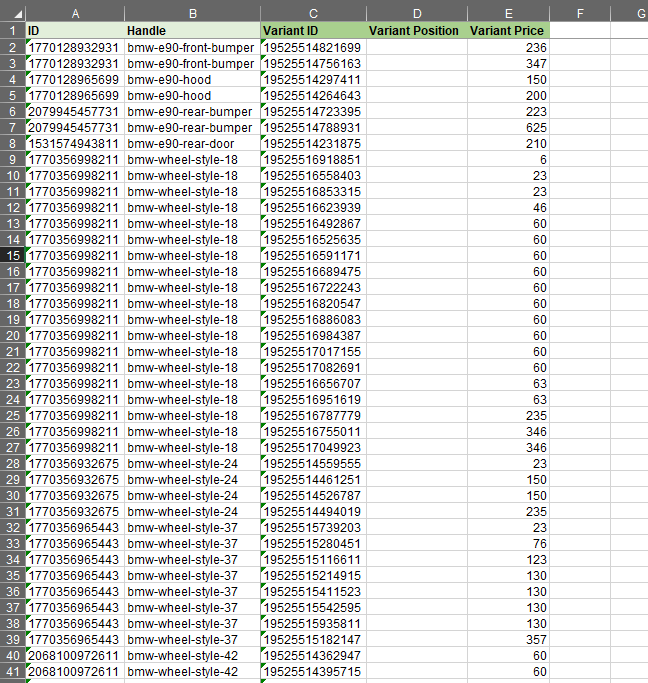The height and width of the screenshot is (683, 648).
Task: Select handle cell in row 4
Action: point(192,80)
